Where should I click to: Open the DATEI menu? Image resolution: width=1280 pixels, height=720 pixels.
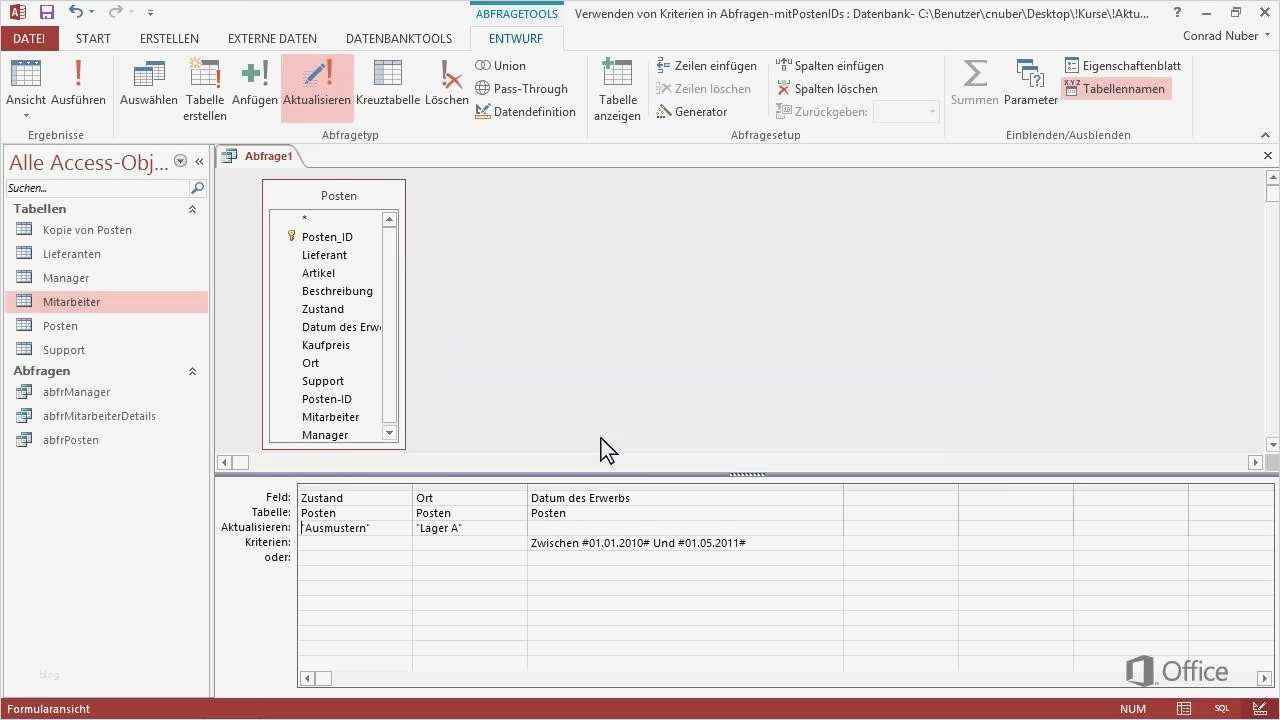tap(29, 38)
